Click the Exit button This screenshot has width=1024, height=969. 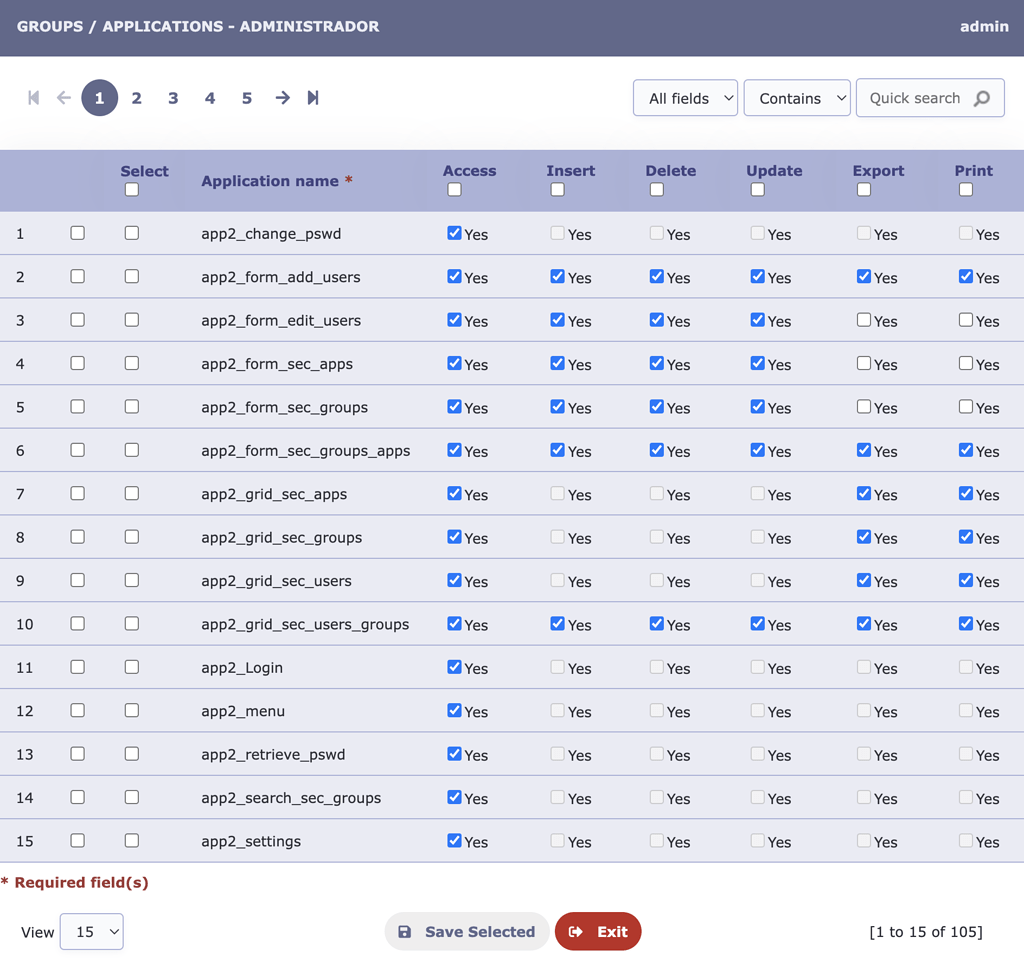coord(598,931)
